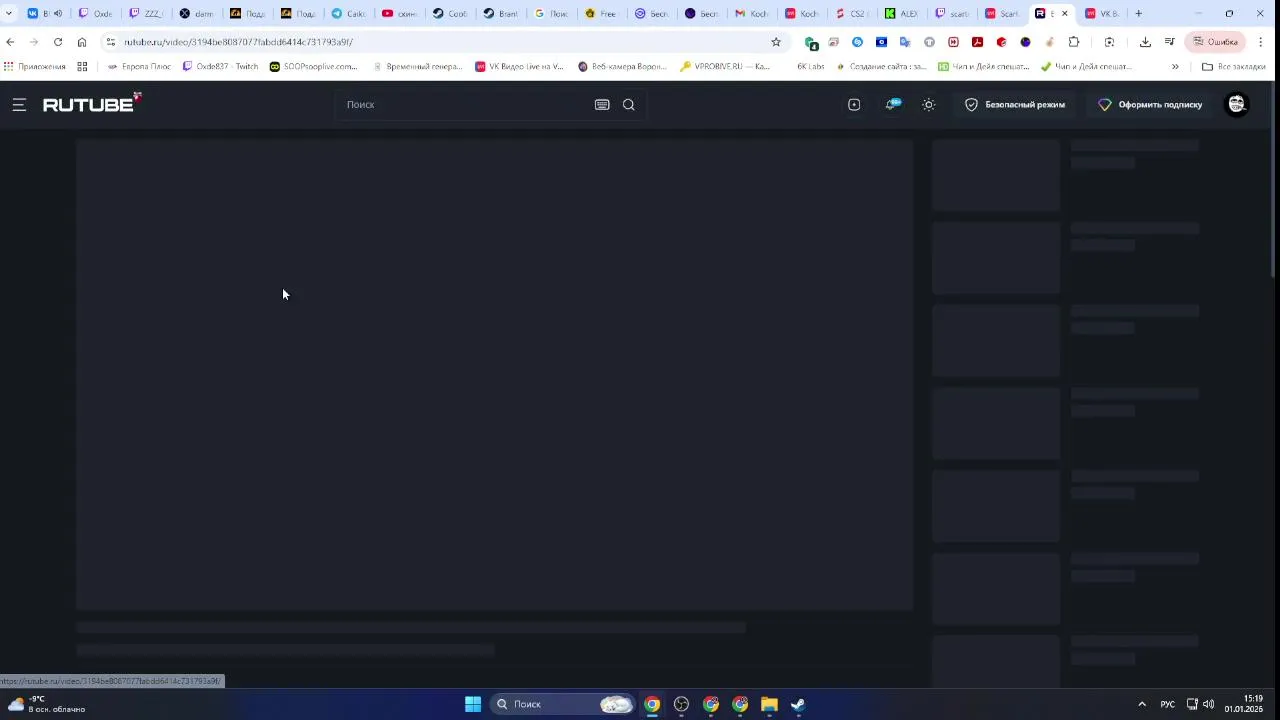Open the volume speaker tray icon

1208,704
